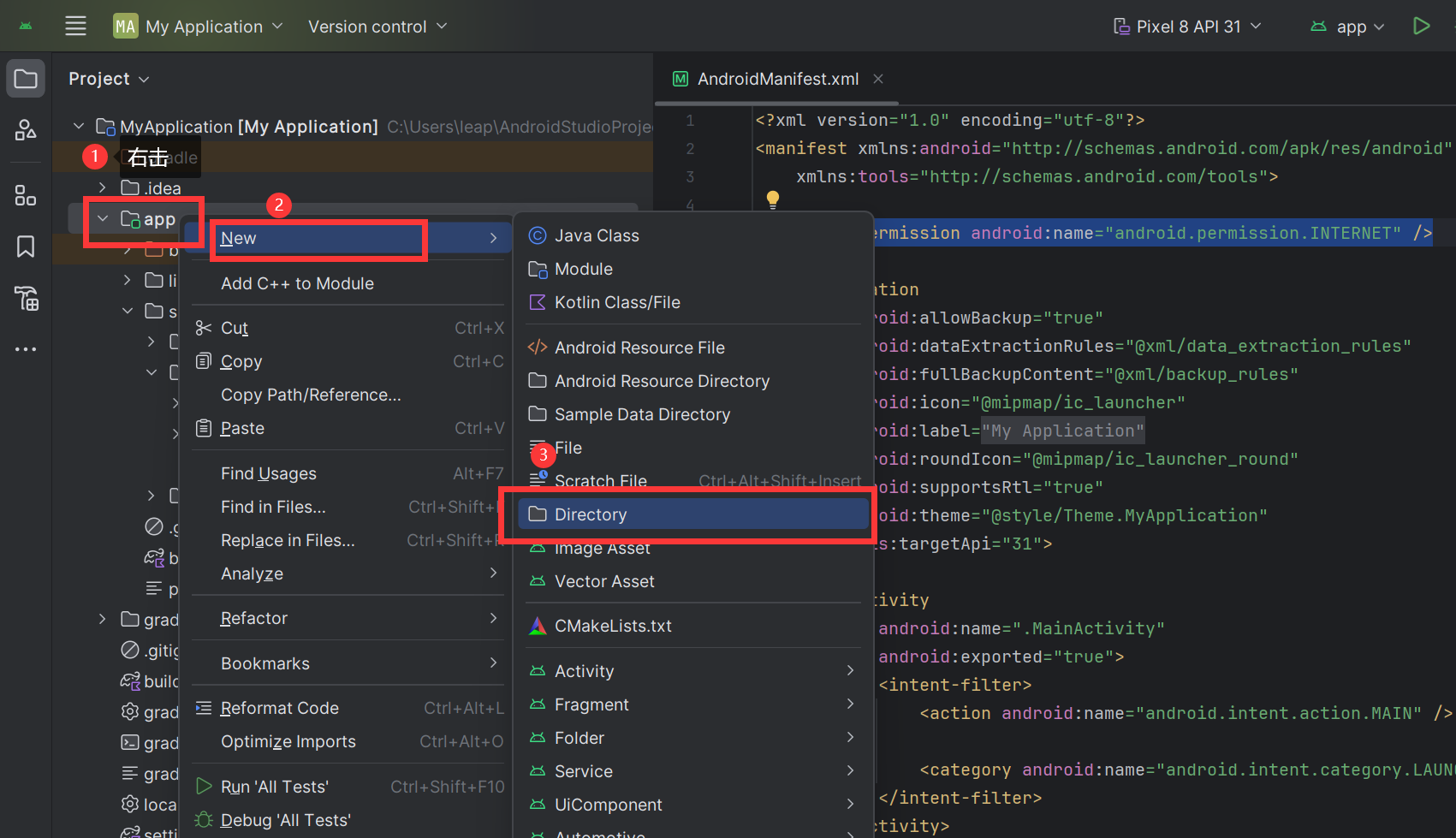Select the AndroidManifest.xml editor tab

[777, 79]
